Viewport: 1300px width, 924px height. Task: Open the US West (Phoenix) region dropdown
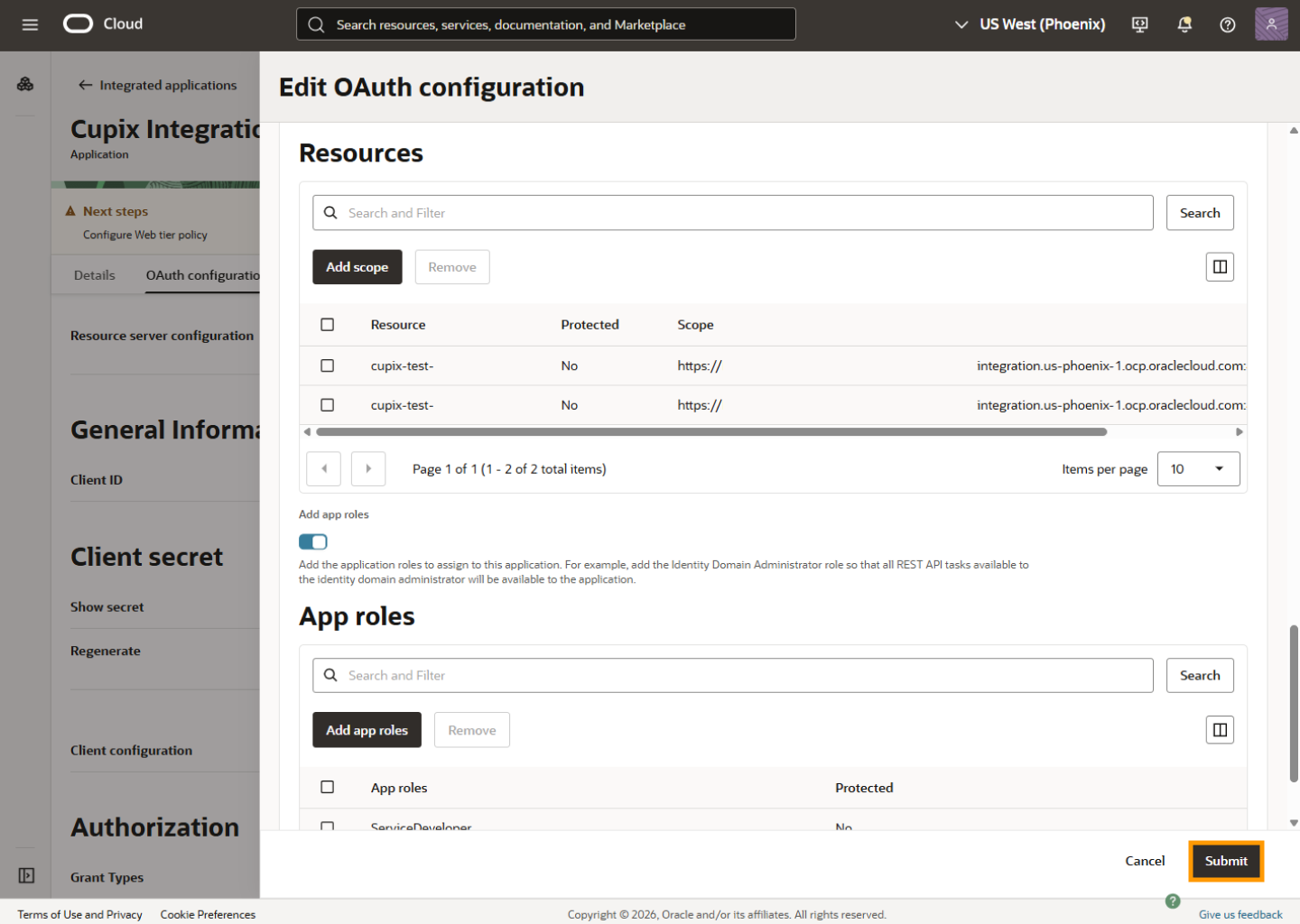click(1030, 24)
